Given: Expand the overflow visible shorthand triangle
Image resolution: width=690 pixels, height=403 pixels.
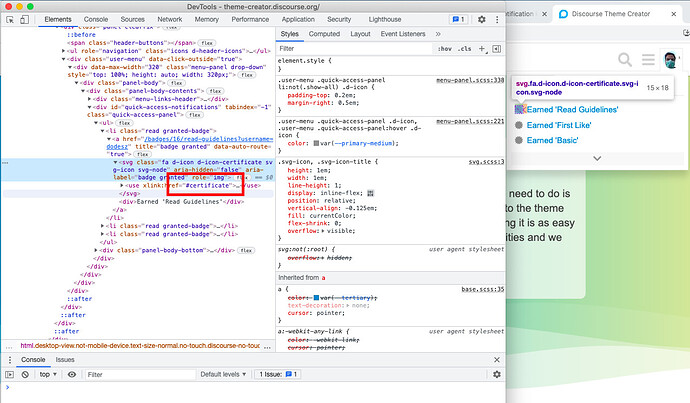Looking at the screenshot, I should [323, 231].
